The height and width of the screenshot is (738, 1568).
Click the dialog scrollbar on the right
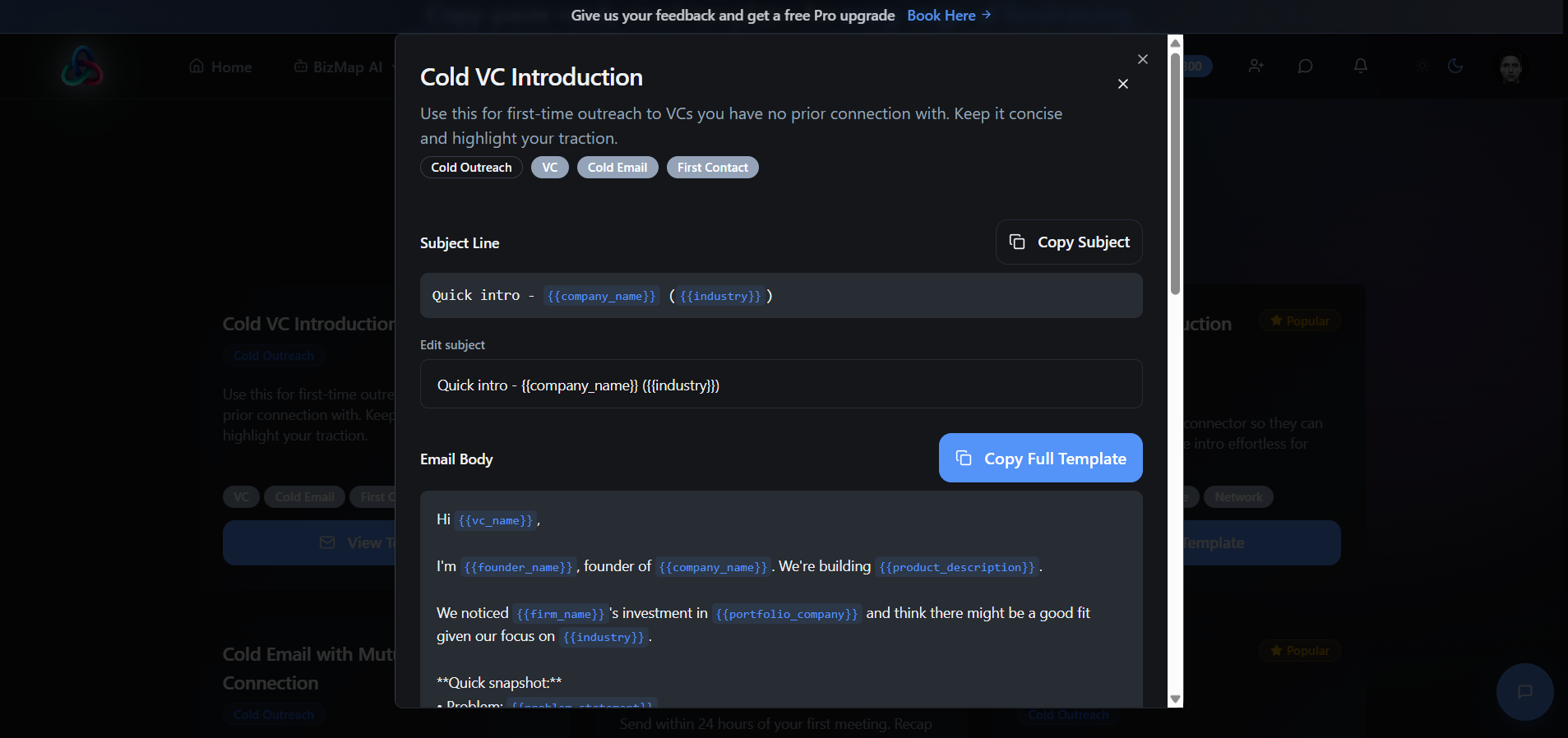pos(1175,164)
